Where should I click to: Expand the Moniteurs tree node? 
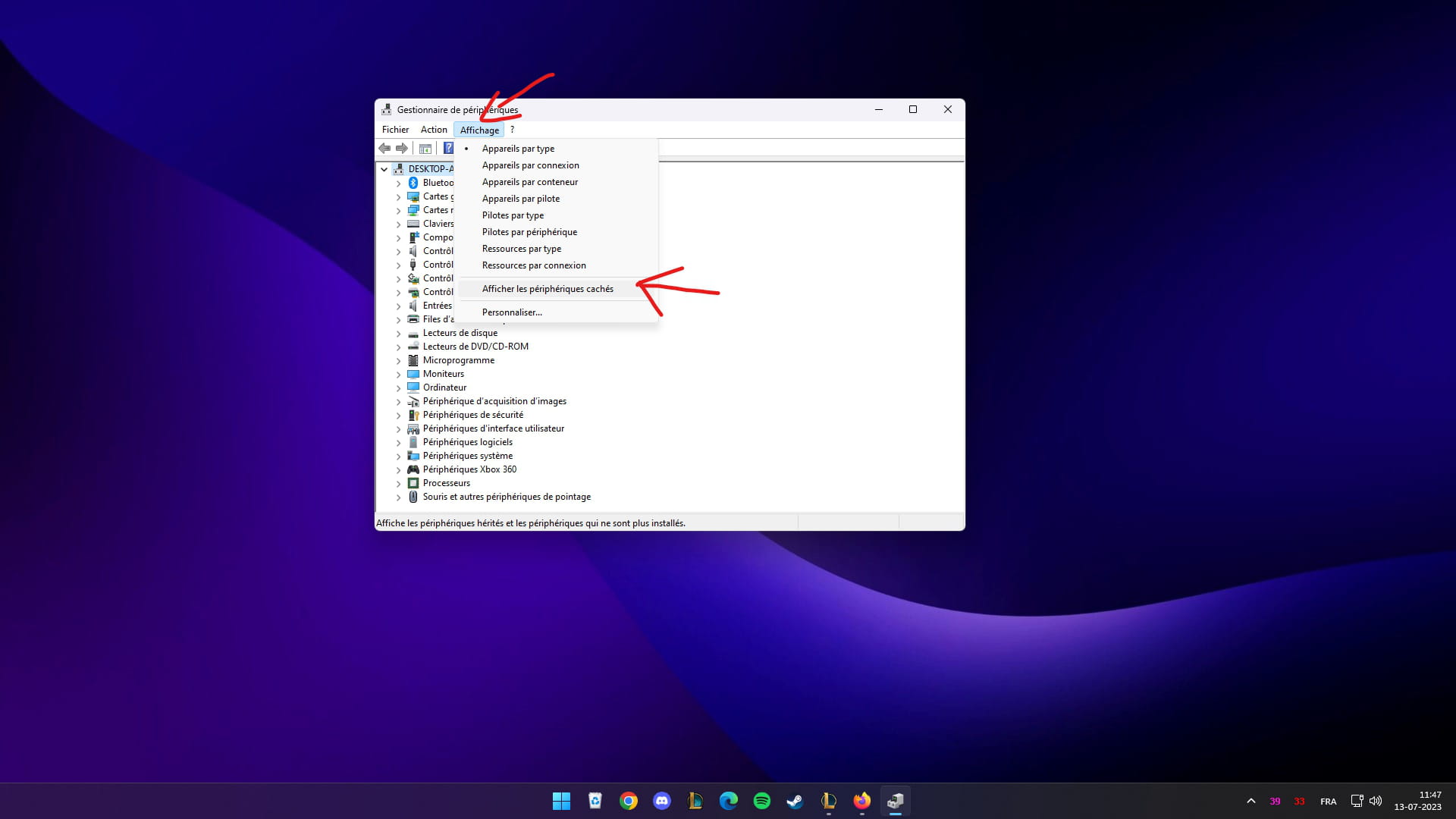tap(399, 375)
